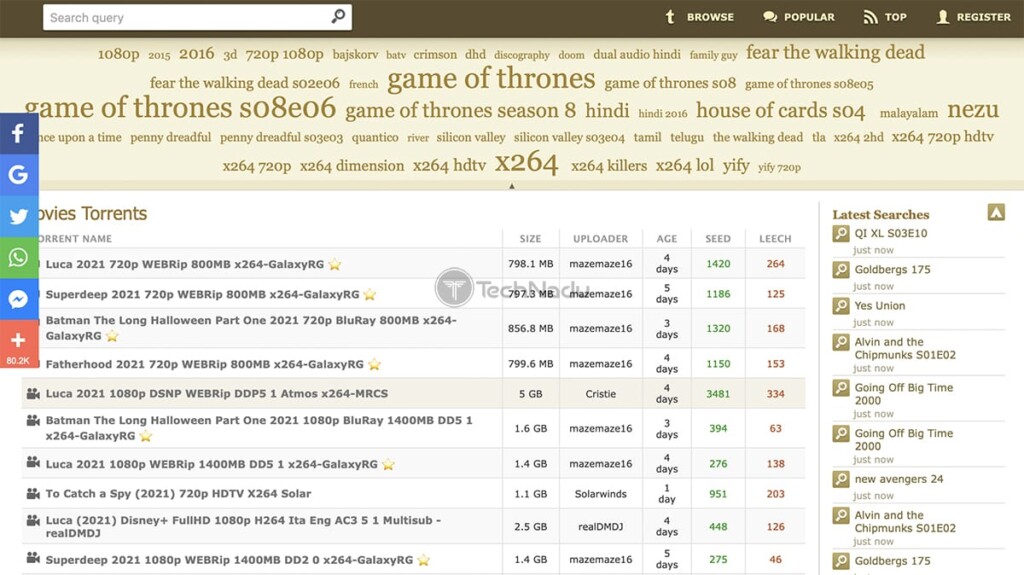Viewport: 1024px width, 575px height.
Task: Open latest search 'Yes Union'
Action: (x=880, y=305)
